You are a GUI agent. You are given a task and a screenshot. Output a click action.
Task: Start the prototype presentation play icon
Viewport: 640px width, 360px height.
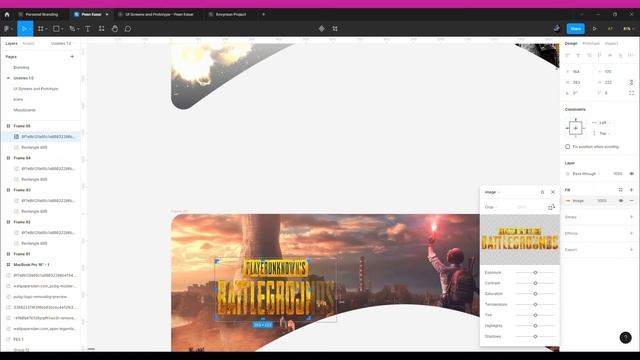pos(595,29)
